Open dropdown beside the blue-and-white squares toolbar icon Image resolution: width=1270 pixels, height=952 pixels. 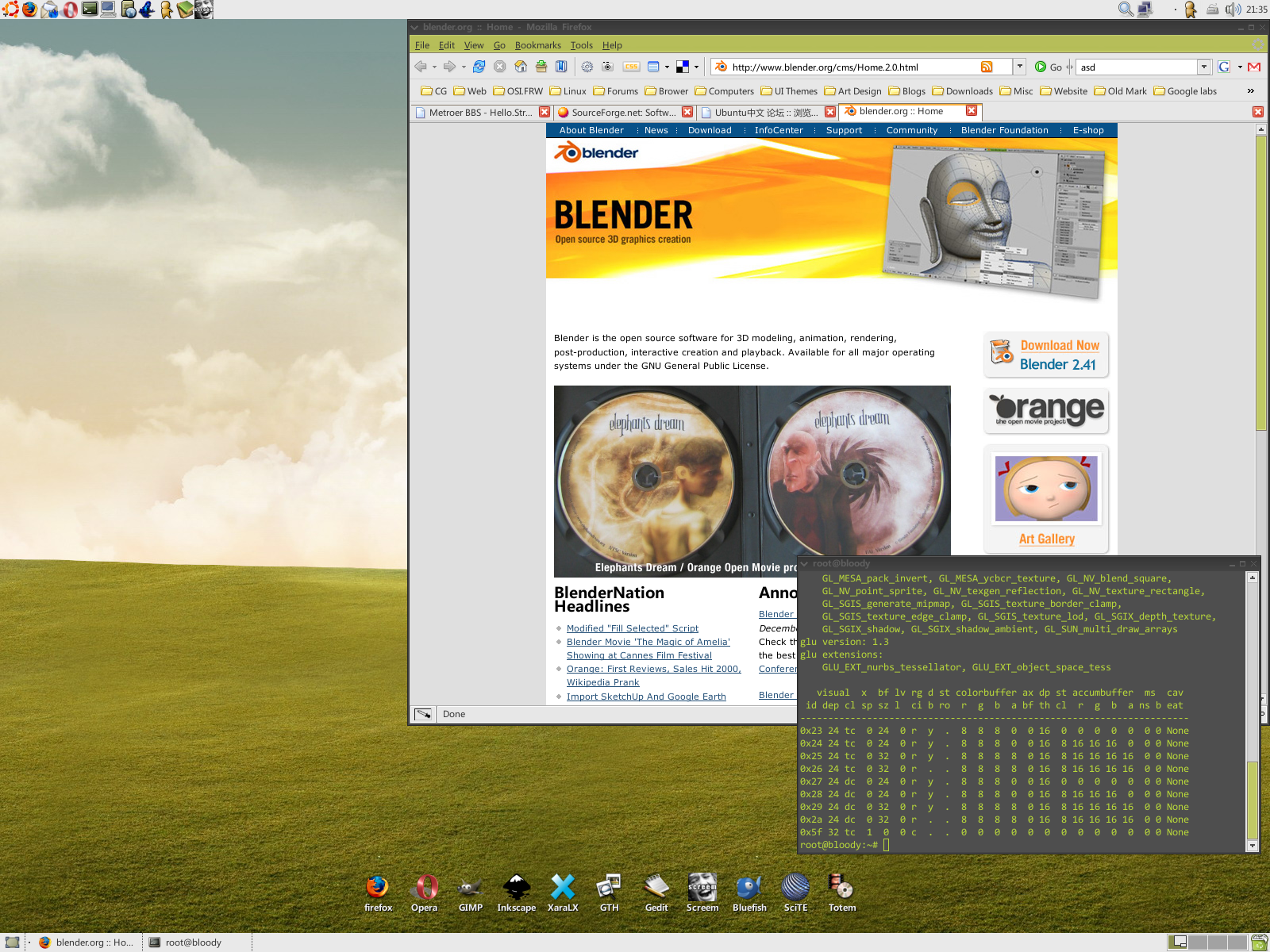(696, 67)
